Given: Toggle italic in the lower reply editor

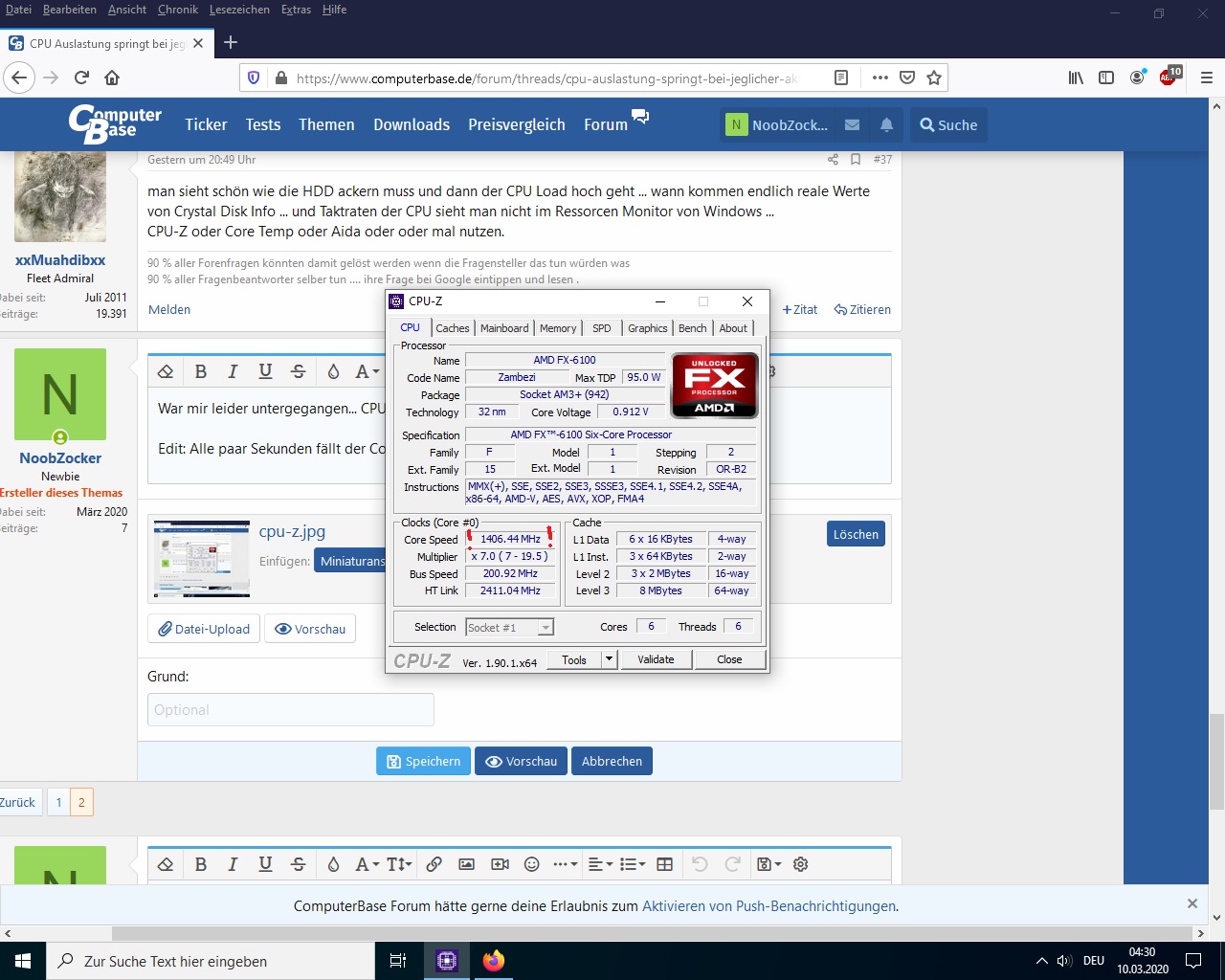Looking at the screenshot, I should coord(233,864).
